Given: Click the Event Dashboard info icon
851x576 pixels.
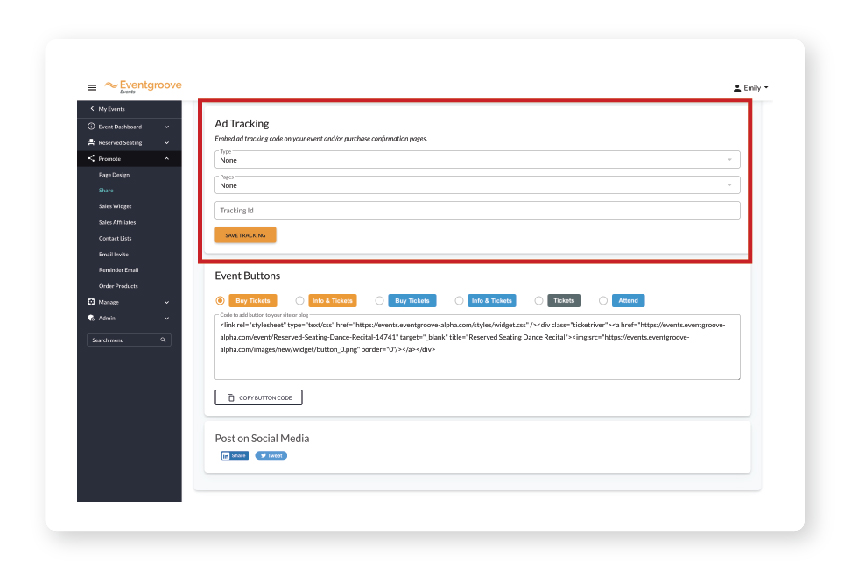Looking at the screenshot, I should (91, 126).
